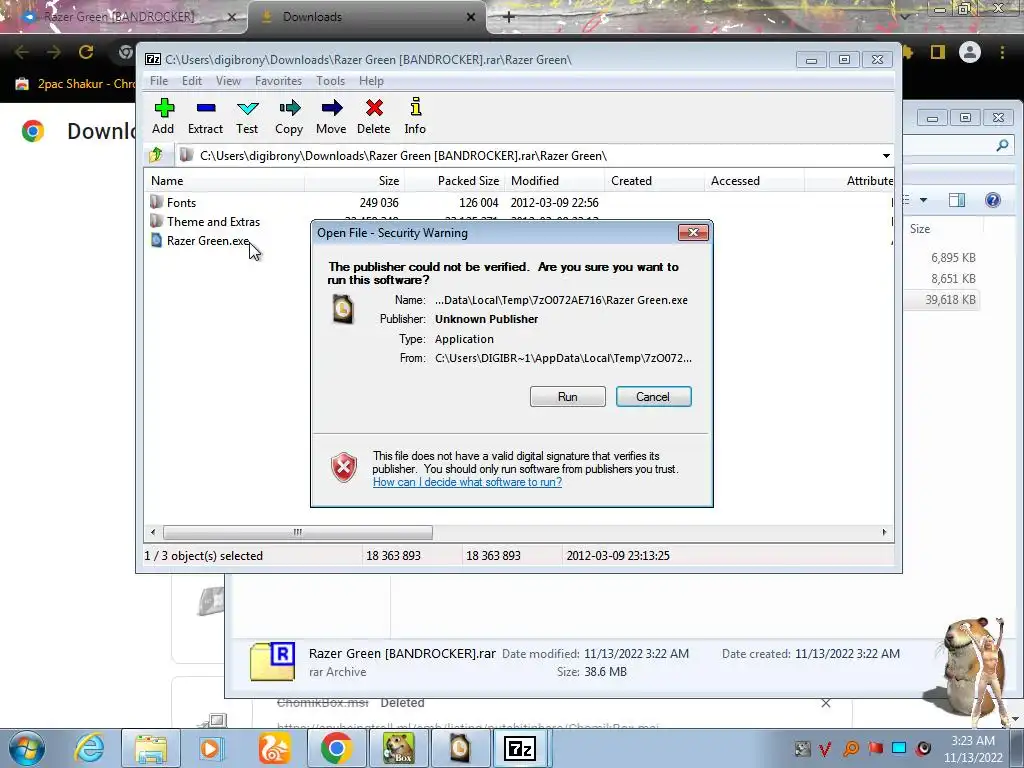This screenshot has height=768, width=1024.
Task: Click the right scroll arrow in 7-Zip
Action: pos(884,532)
